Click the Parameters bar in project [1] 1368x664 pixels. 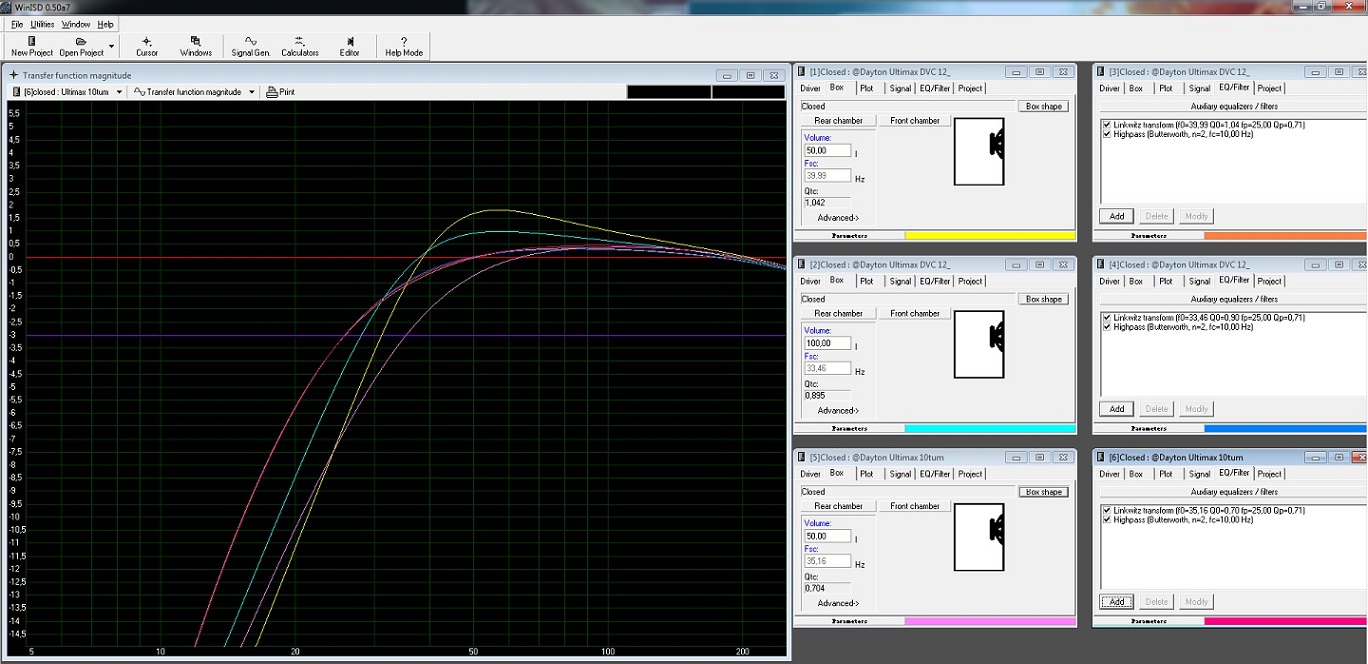849,236
